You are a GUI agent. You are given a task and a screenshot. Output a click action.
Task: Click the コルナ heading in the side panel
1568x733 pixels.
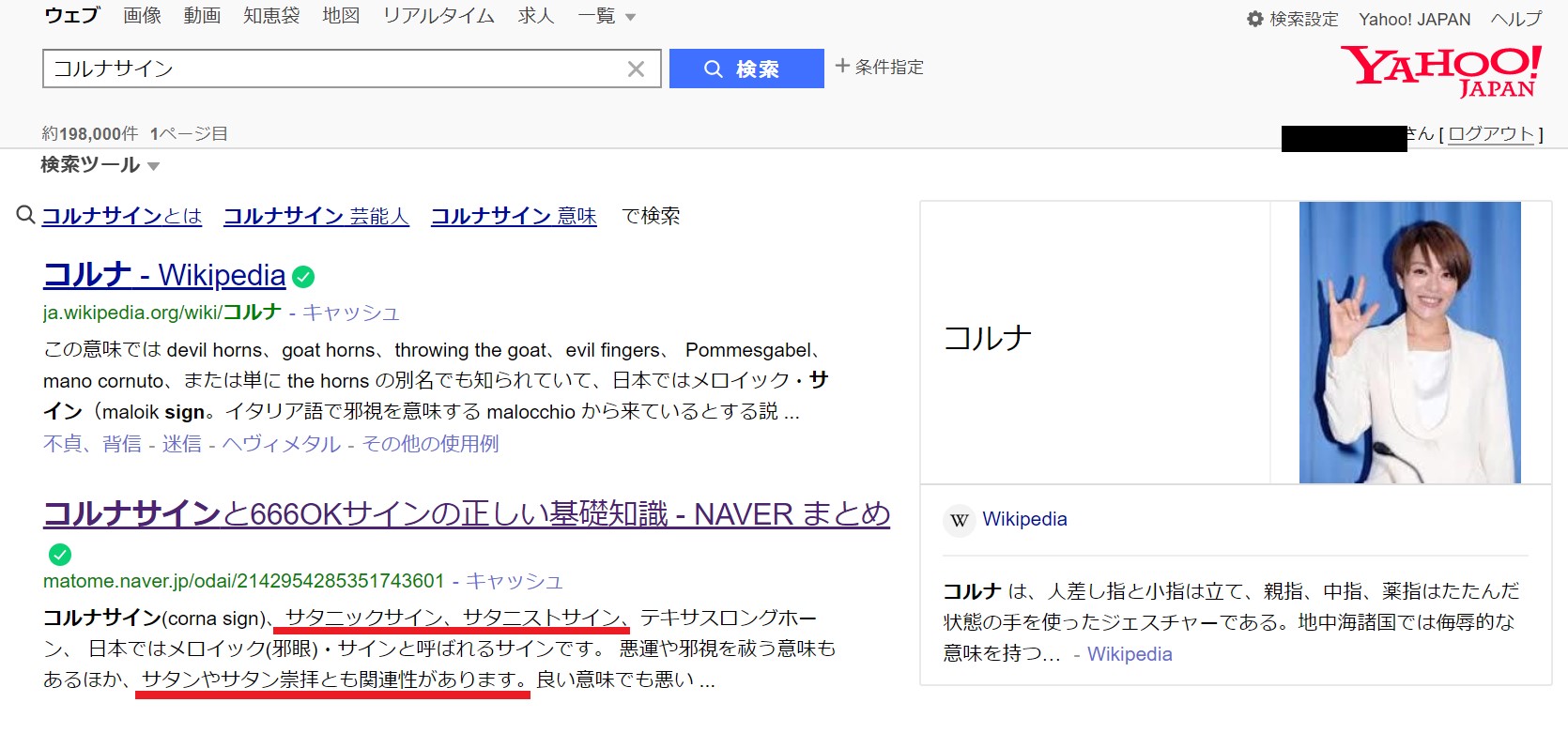tap(988, 339)
